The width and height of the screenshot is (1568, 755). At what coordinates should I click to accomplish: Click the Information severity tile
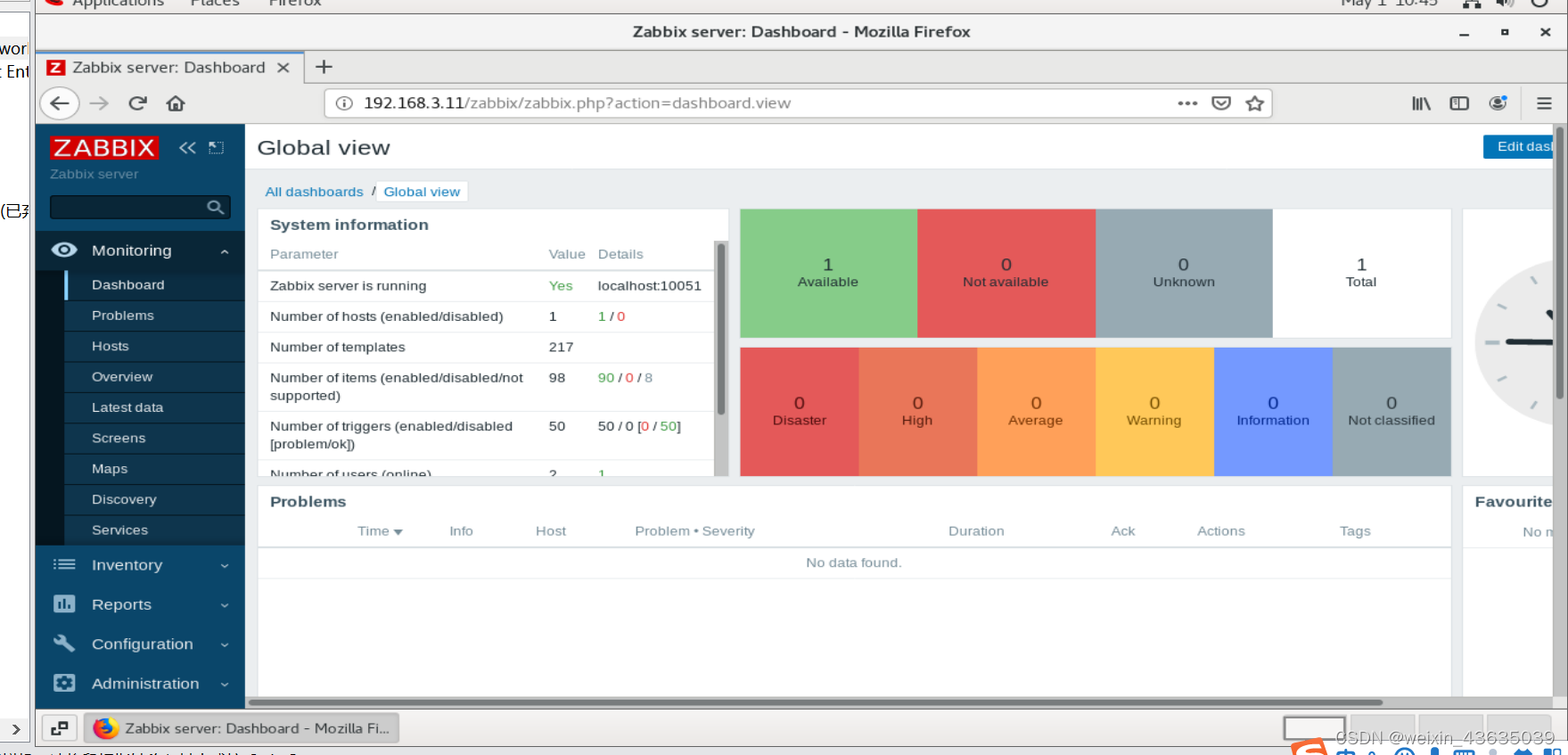pos(1273,412)
